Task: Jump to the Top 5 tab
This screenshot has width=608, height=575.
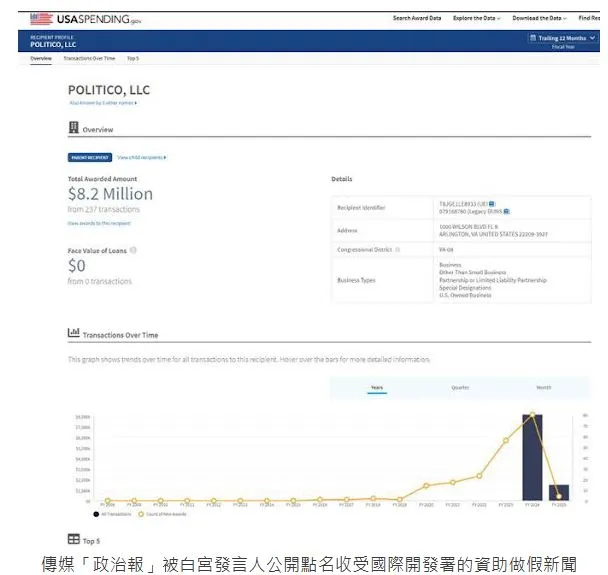Action: tap(133, 59)
